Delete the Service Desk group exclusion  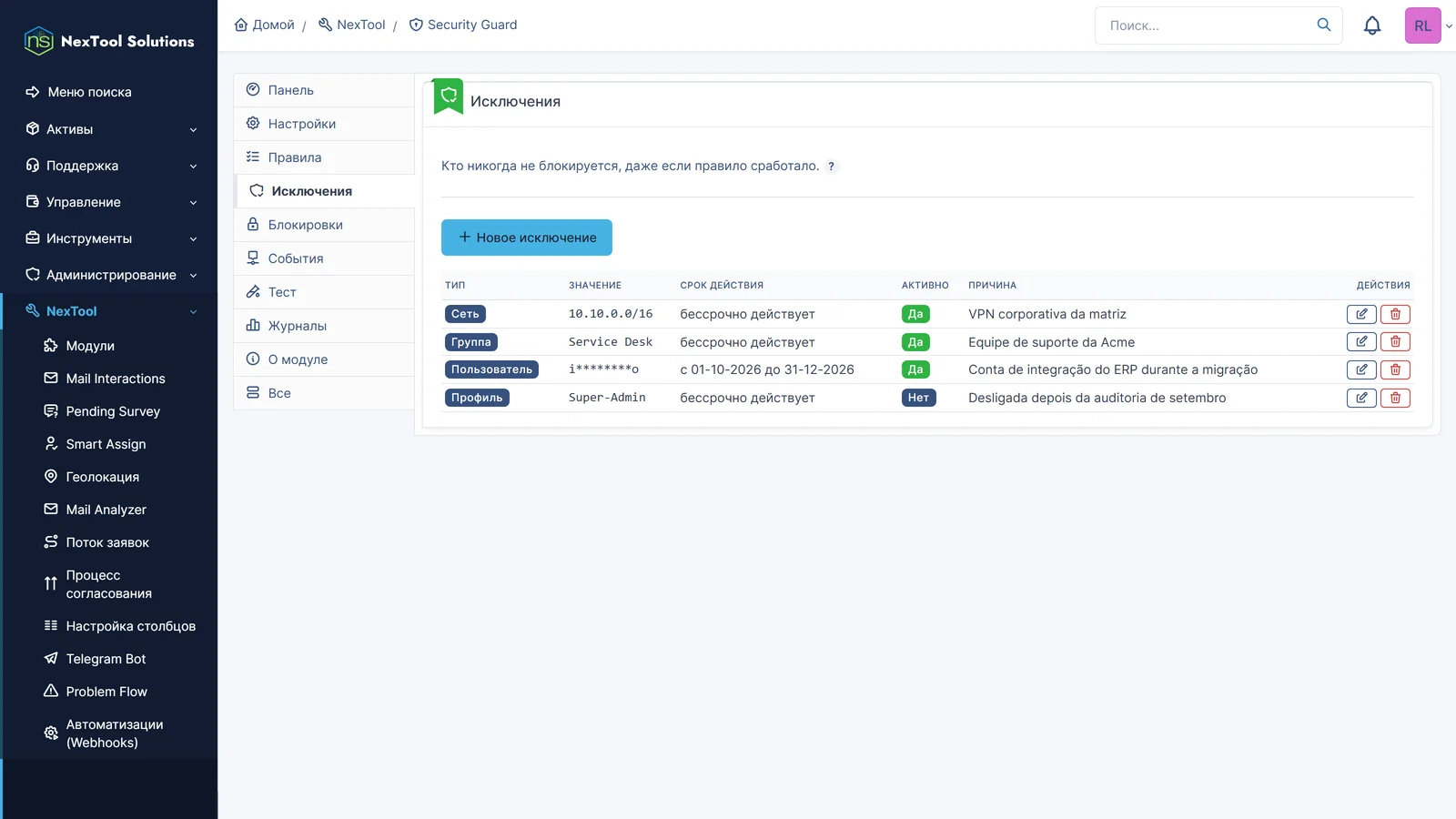point(1395,342)
